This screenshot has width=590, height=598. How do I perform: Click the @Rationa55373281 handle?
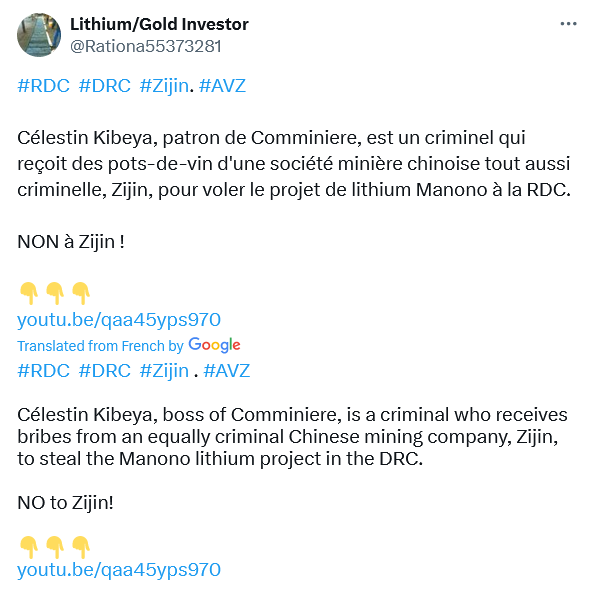point(145,47)
